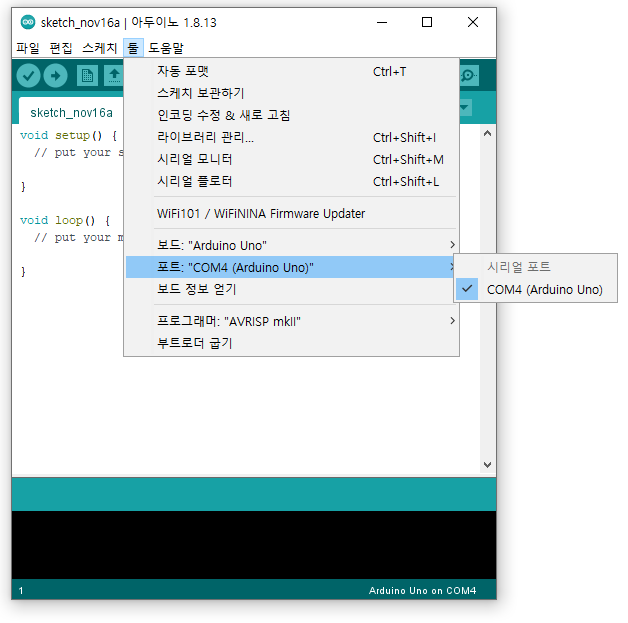Open 라이브러리 관리... menu entry
Viewport: 628px width, 623px height.
pos(292,137)
